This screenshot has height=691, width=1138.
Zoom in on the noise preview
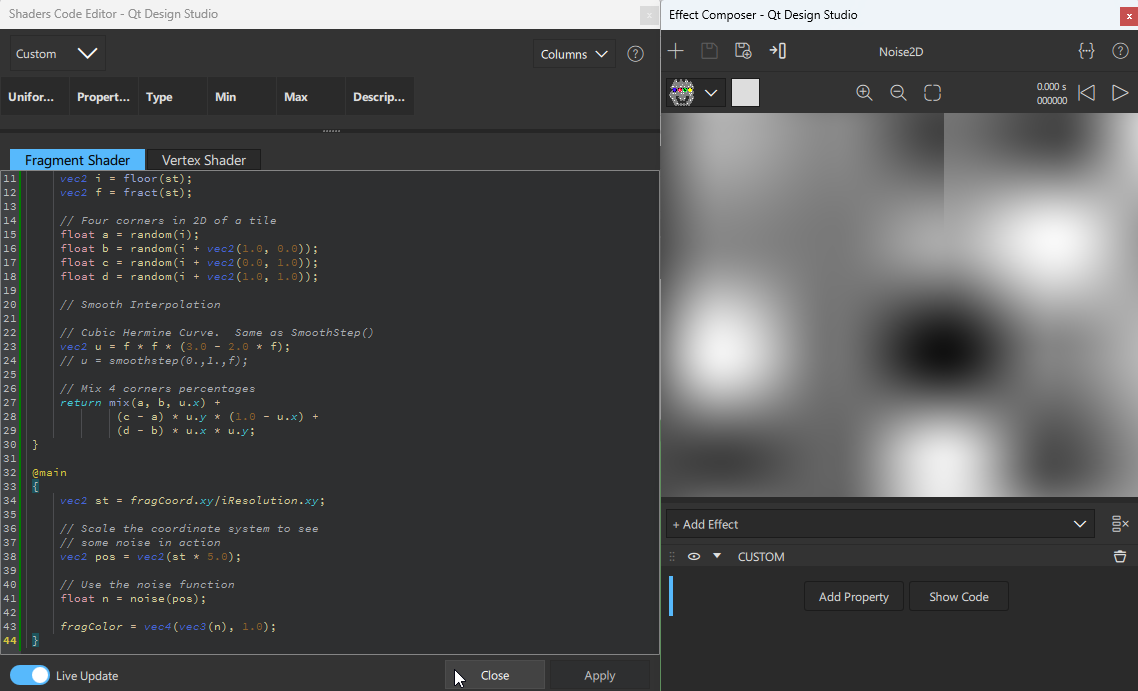[x=864, y=92]
